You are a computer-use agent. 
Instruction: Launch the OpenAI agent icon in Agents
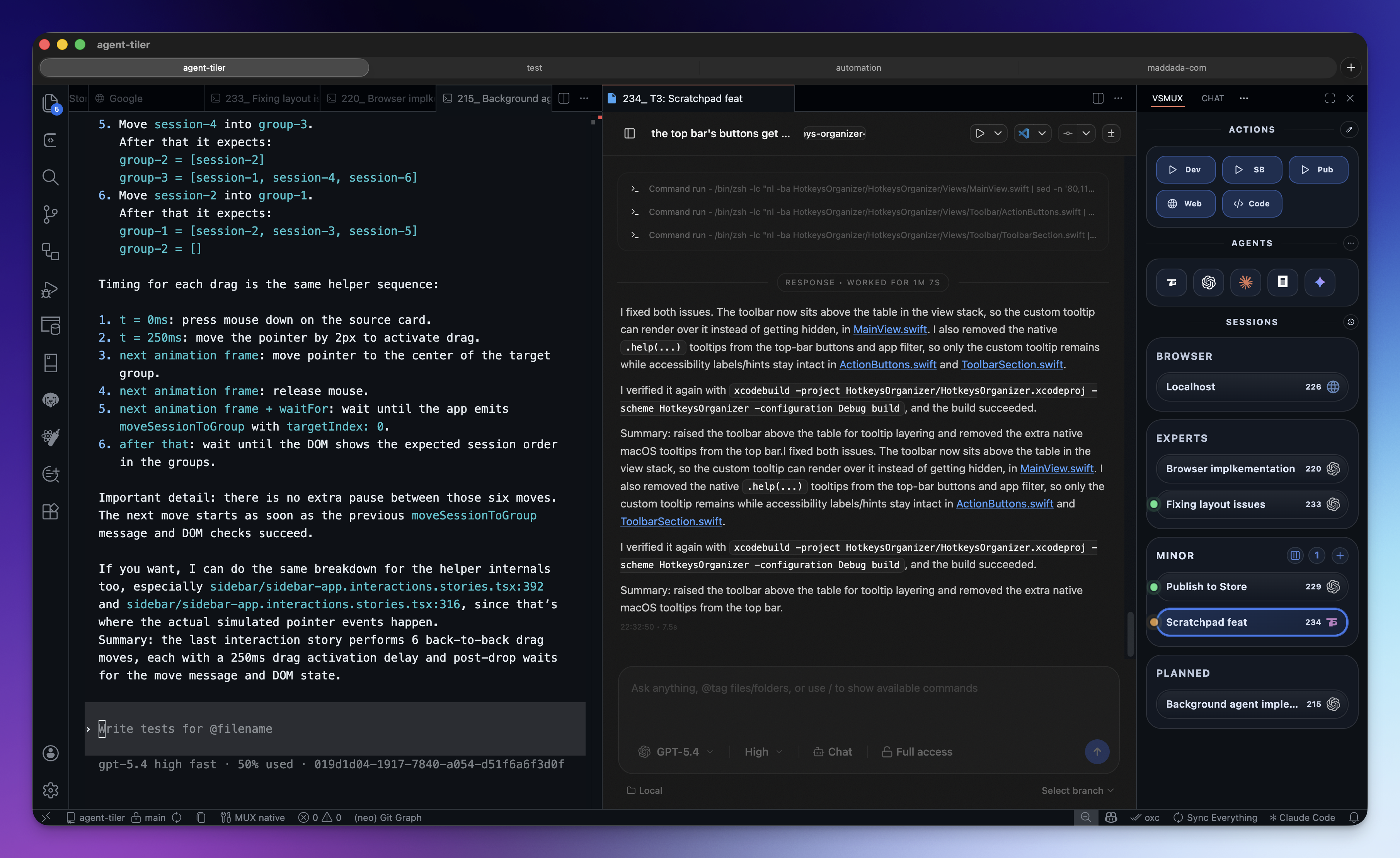[x=1209, y=283]
